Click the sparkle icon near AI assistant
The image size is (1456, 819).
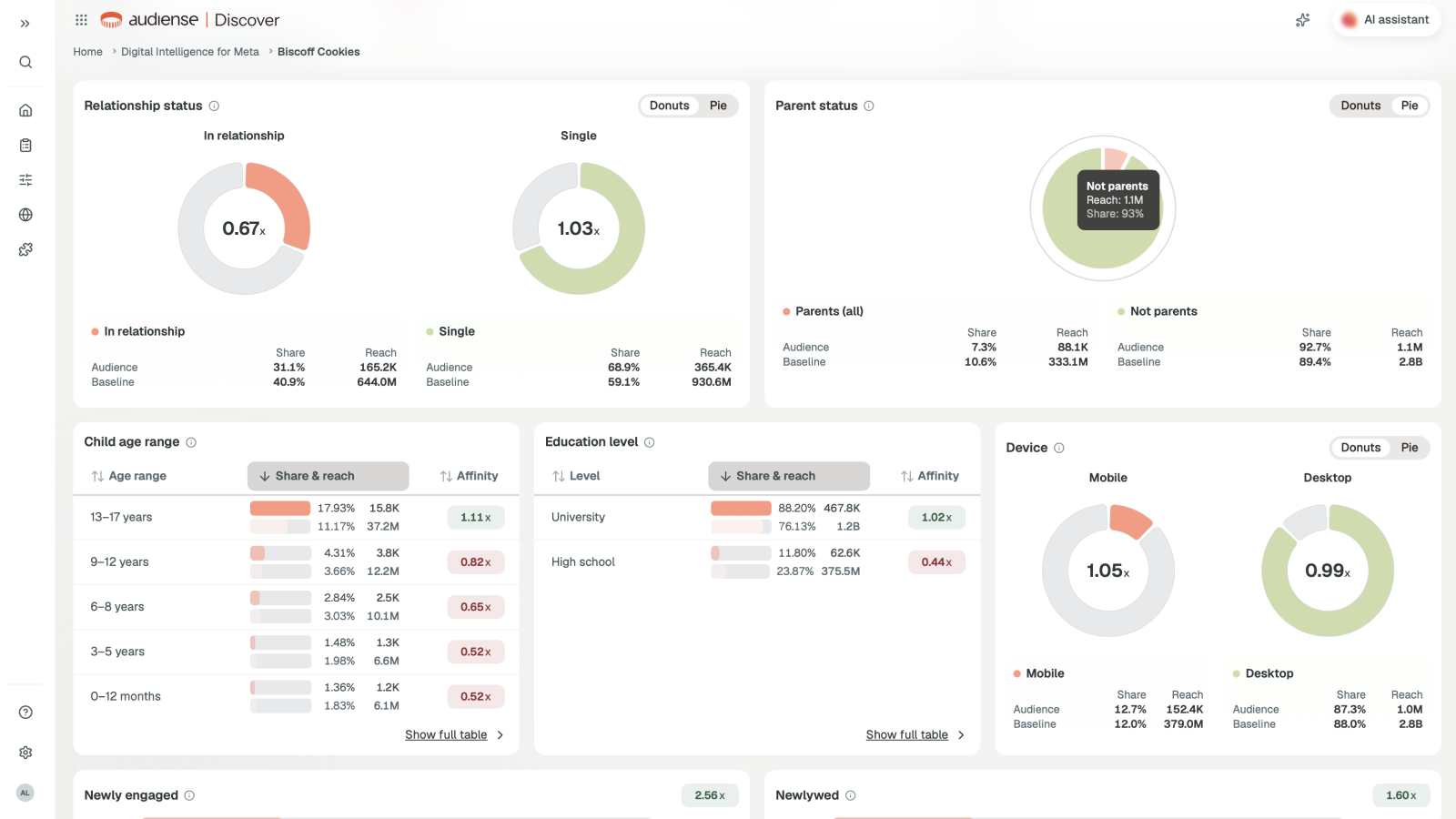coord(1303,20)
